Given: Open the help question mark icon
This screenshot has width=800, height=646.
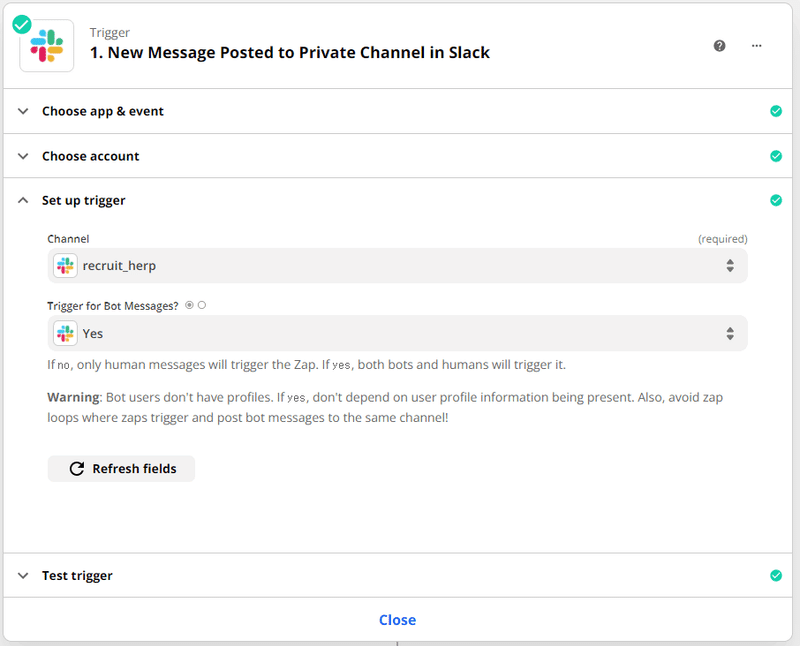Looking at the screenshot, I should (x=719, y=46).
